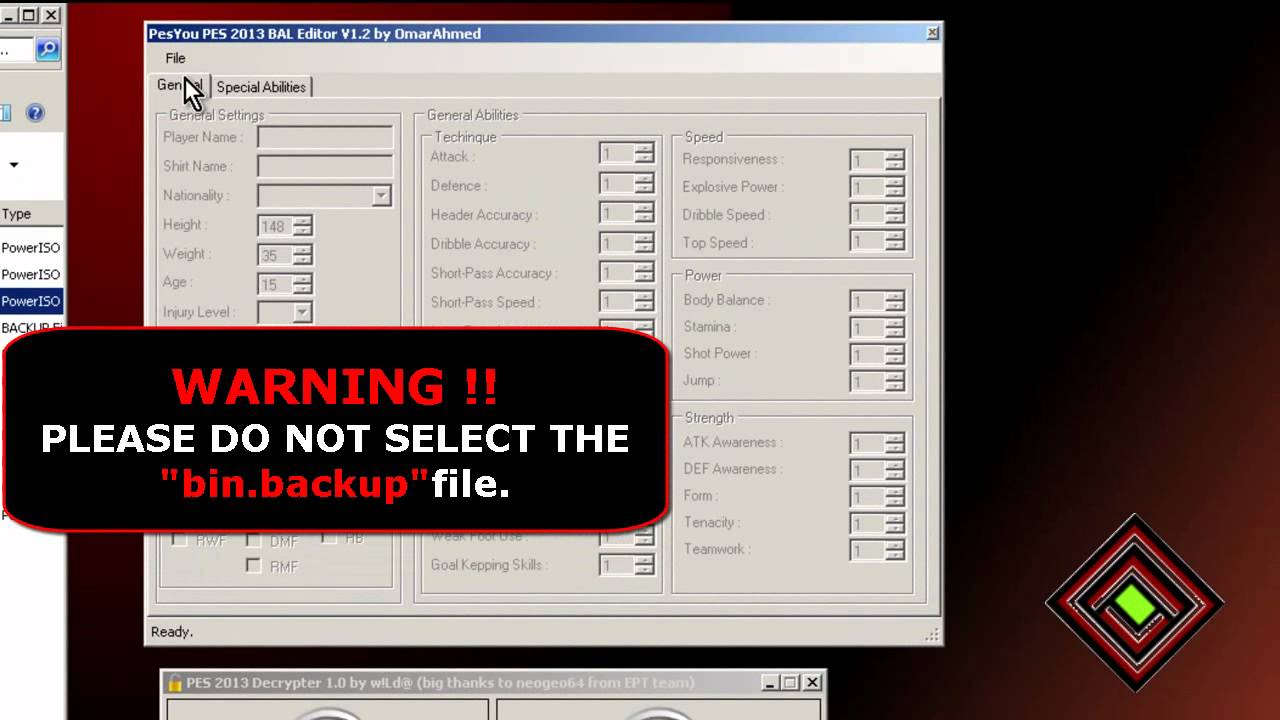Screen dimensions: 1280x720
Task: Increase the Attack value with its up arrow
Action: [644, 150]
